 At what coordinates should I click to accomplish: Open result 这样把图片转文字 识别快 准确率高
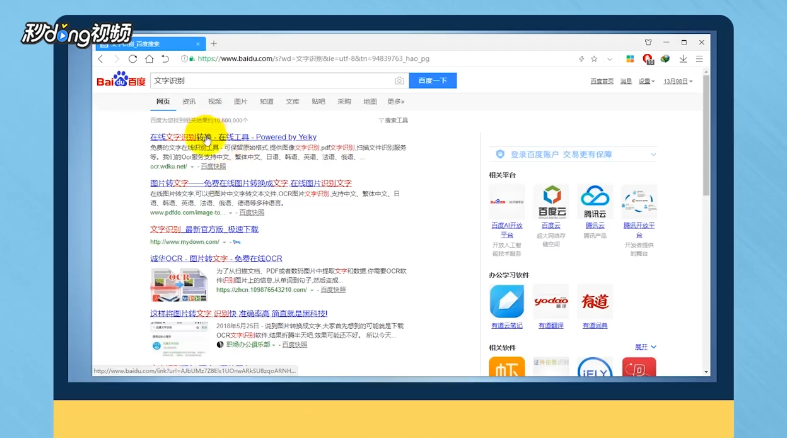click(x=239, y=314)
